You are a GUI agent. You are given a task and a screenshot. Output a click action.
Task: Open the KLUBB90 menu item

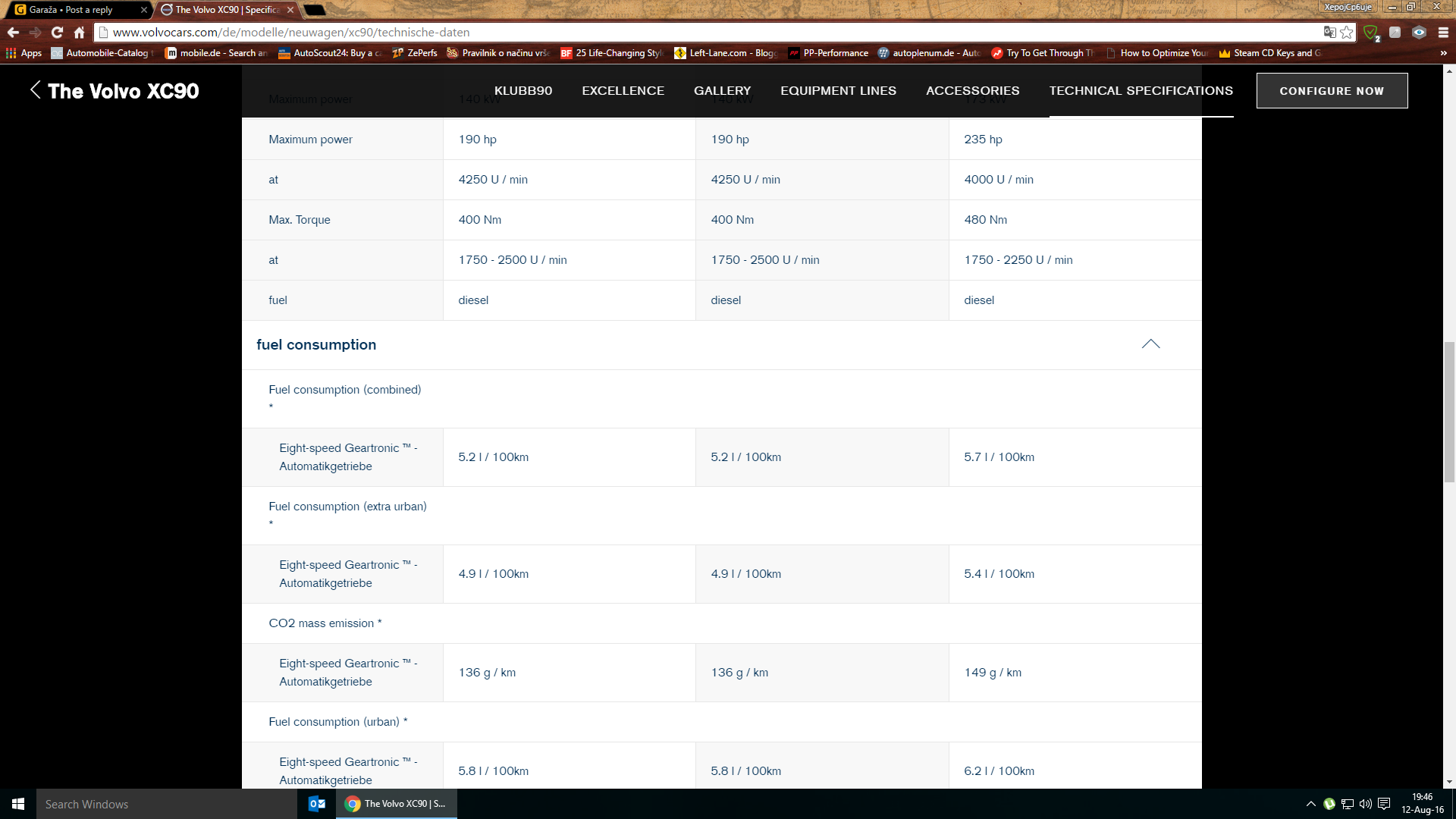coord(523,90)
